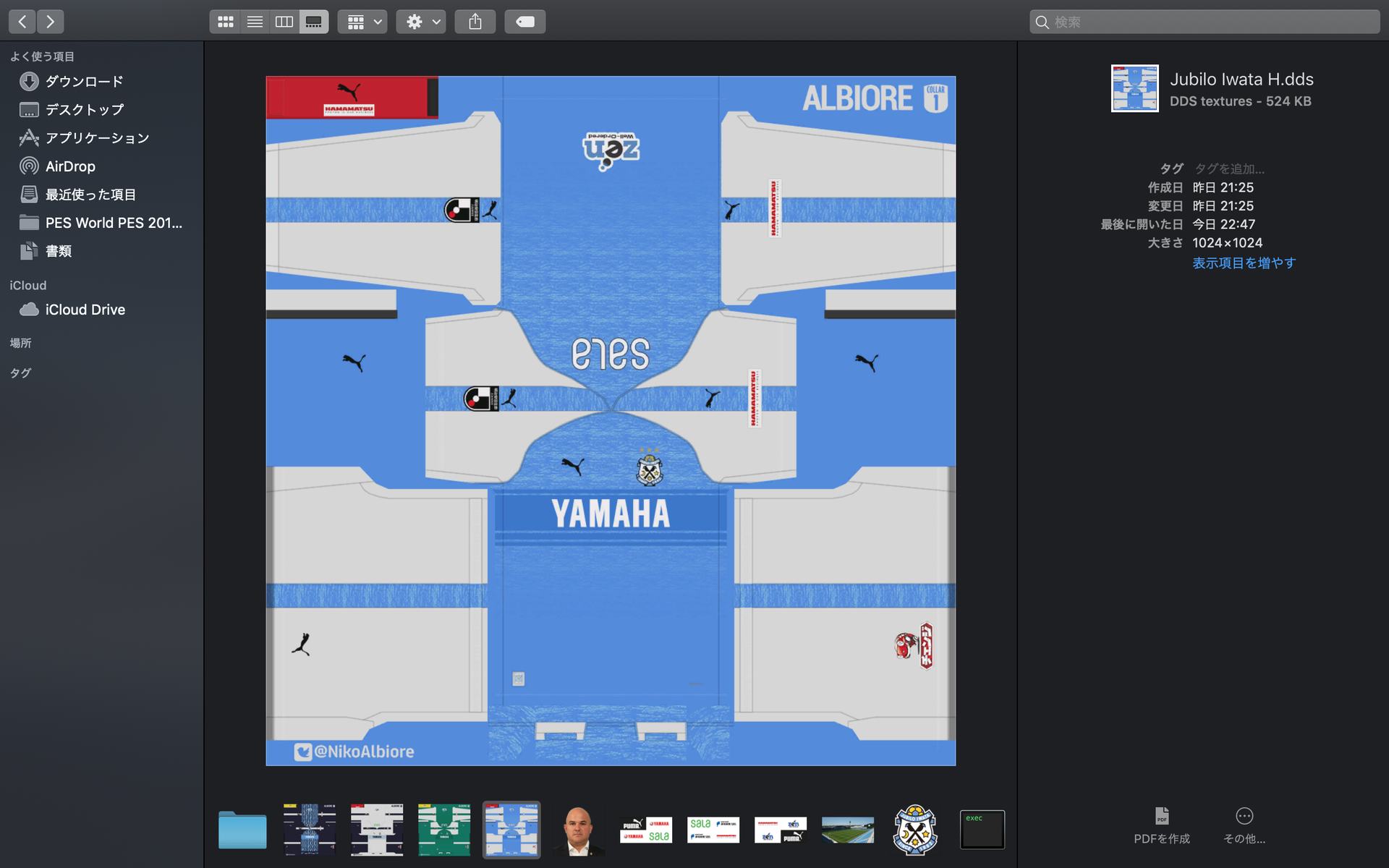Click into the search field
Viewport: 1389px width, 868px height.
point(1205,22)
